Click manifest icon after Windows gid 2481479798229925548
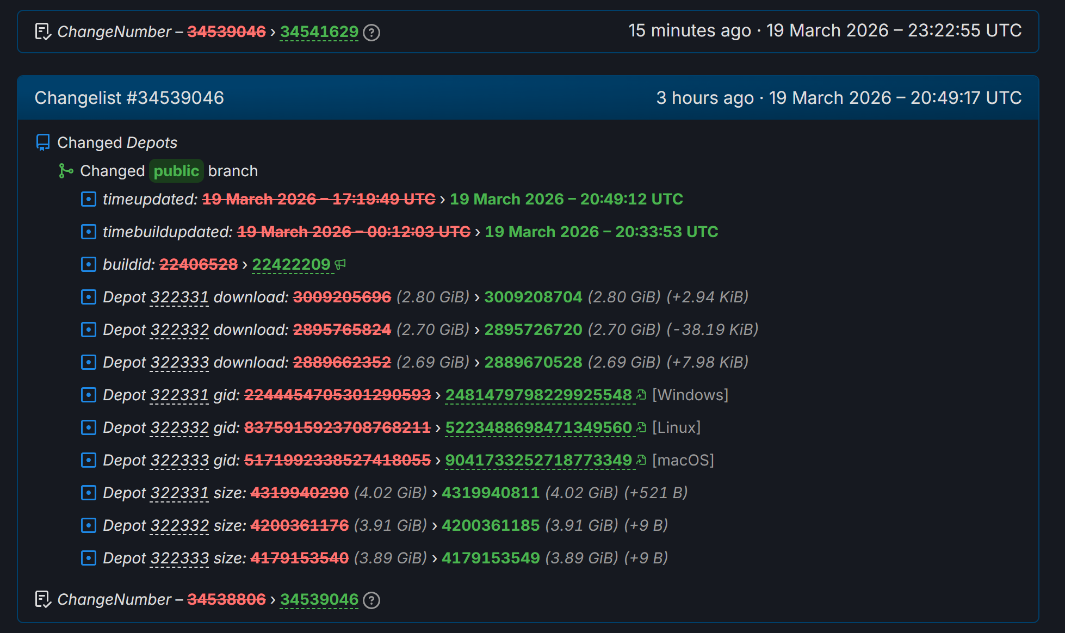The width and height of the screenshot is (1065, 633). pyautogui.click(x=641, y=395)
